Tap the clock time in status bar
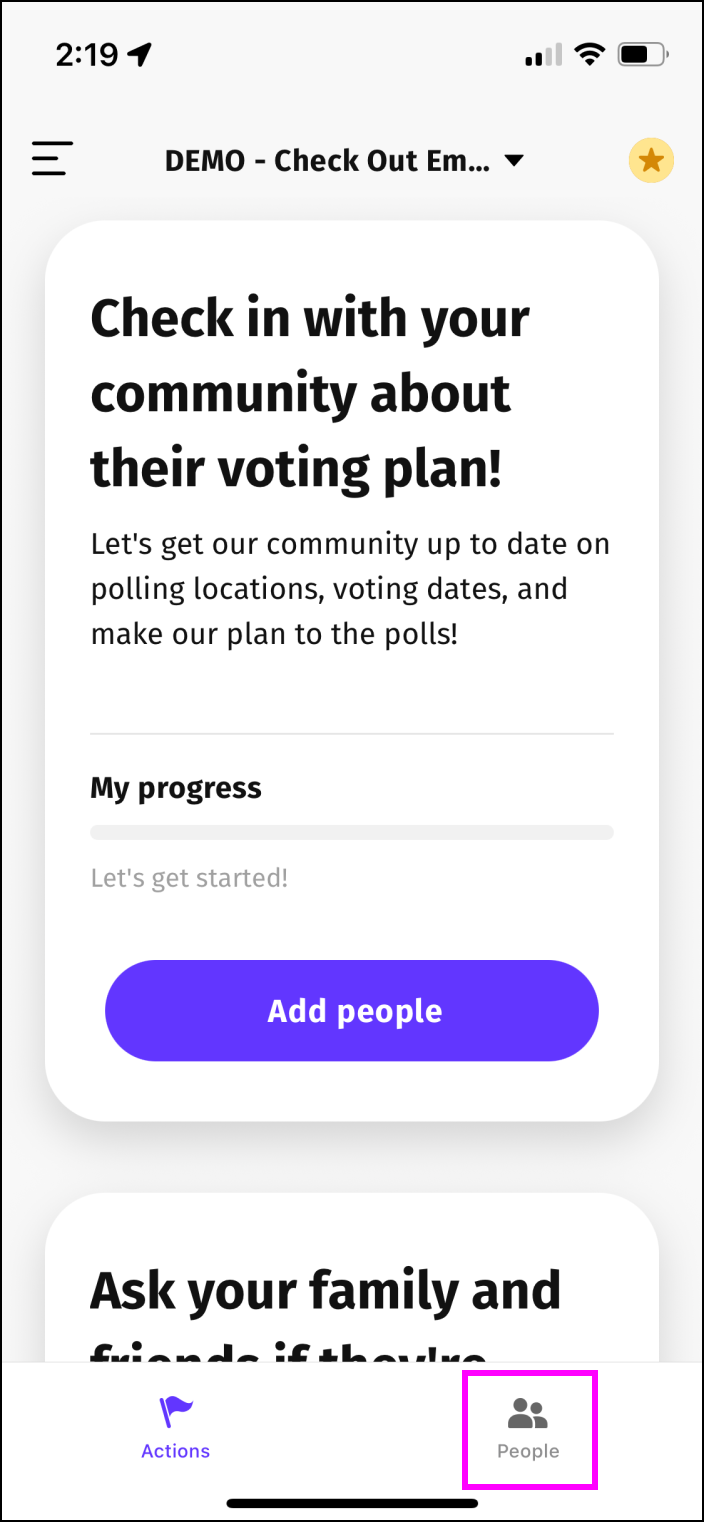 pyautogui.click(x=86, y=55)
